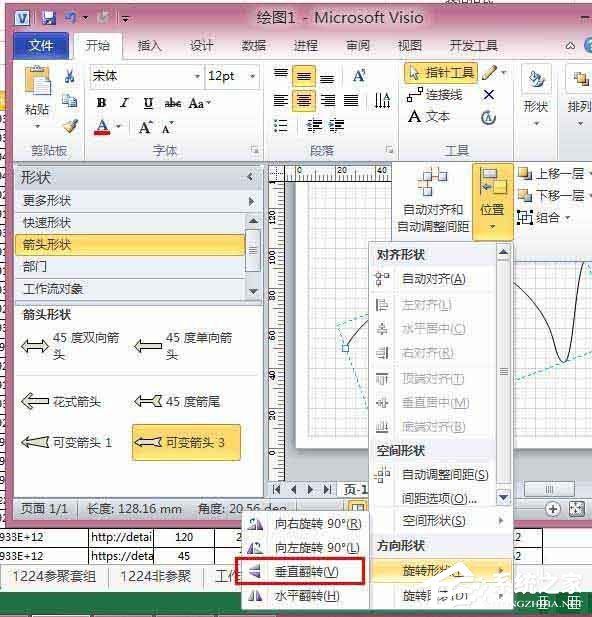
Task: Switch to the 设计 ribbon tab
Action: coord(202,46)
